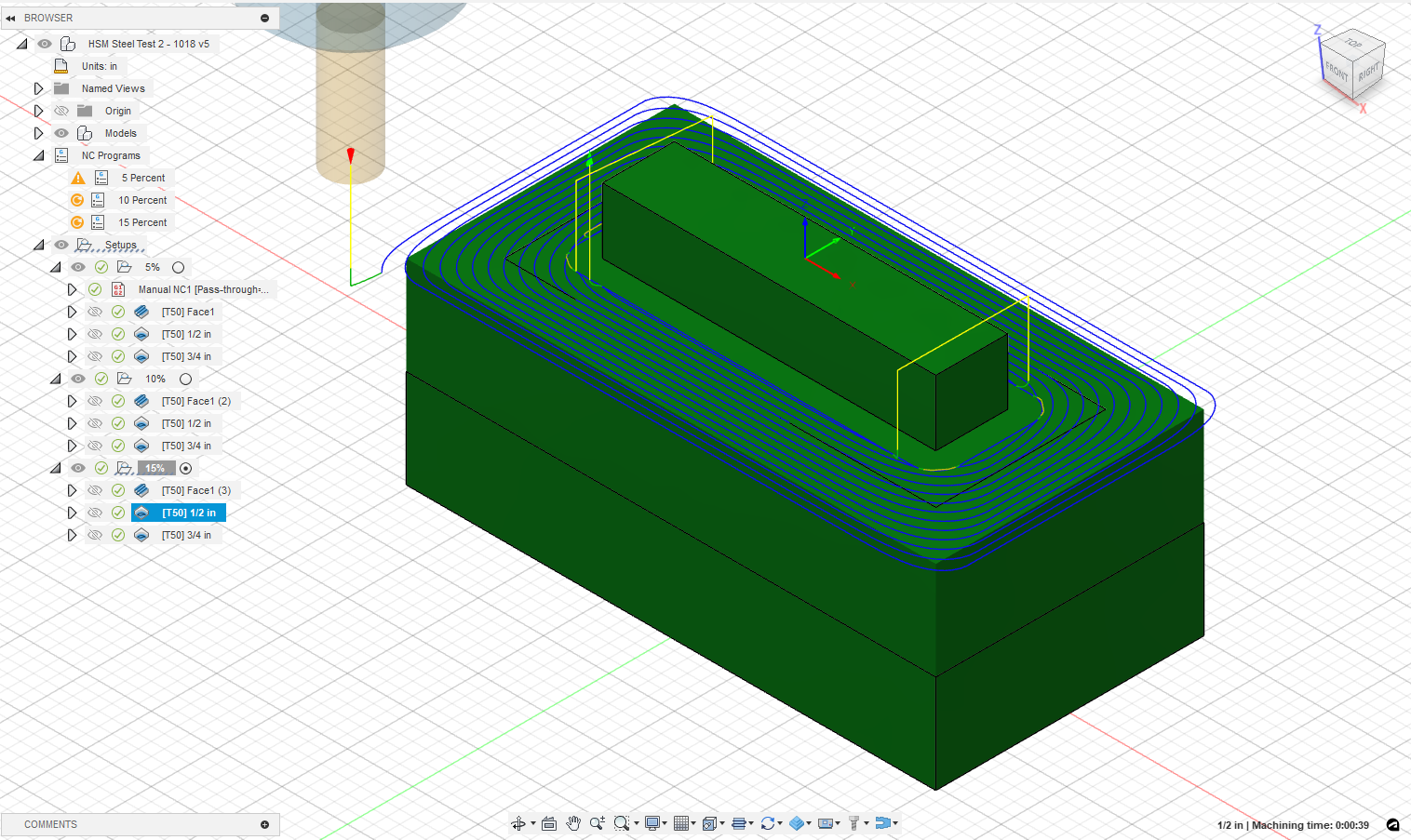The image size is (1411, 840).
Task: Select the Zoom tool in the toolbar
Action: click(x=597, y=823)
